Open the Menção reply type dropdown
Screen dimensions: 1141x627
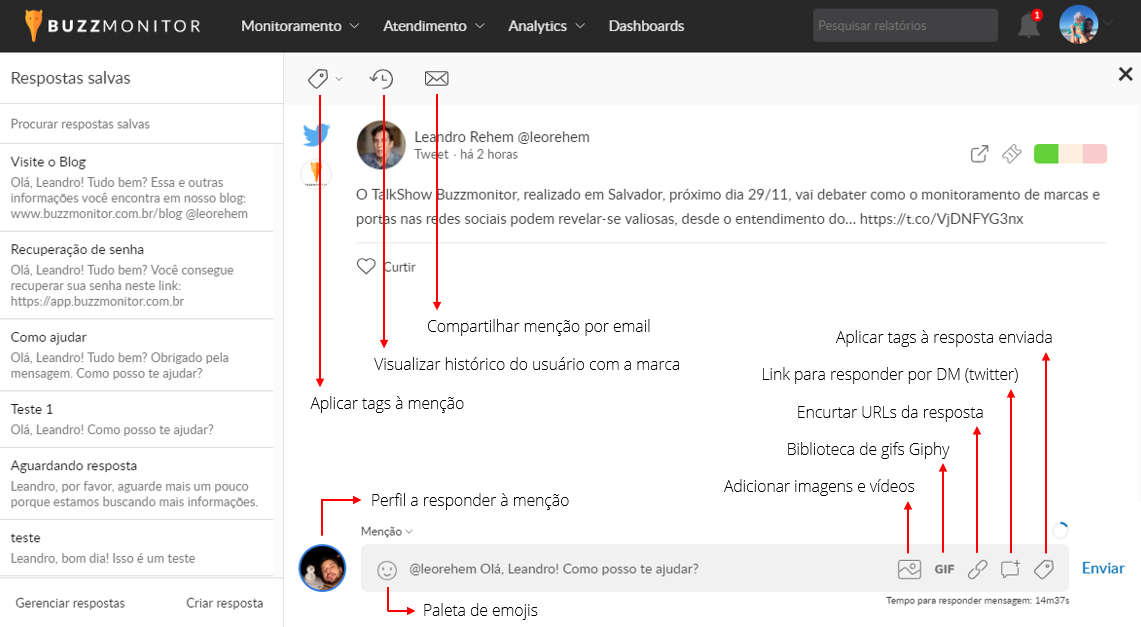[386, 532]
